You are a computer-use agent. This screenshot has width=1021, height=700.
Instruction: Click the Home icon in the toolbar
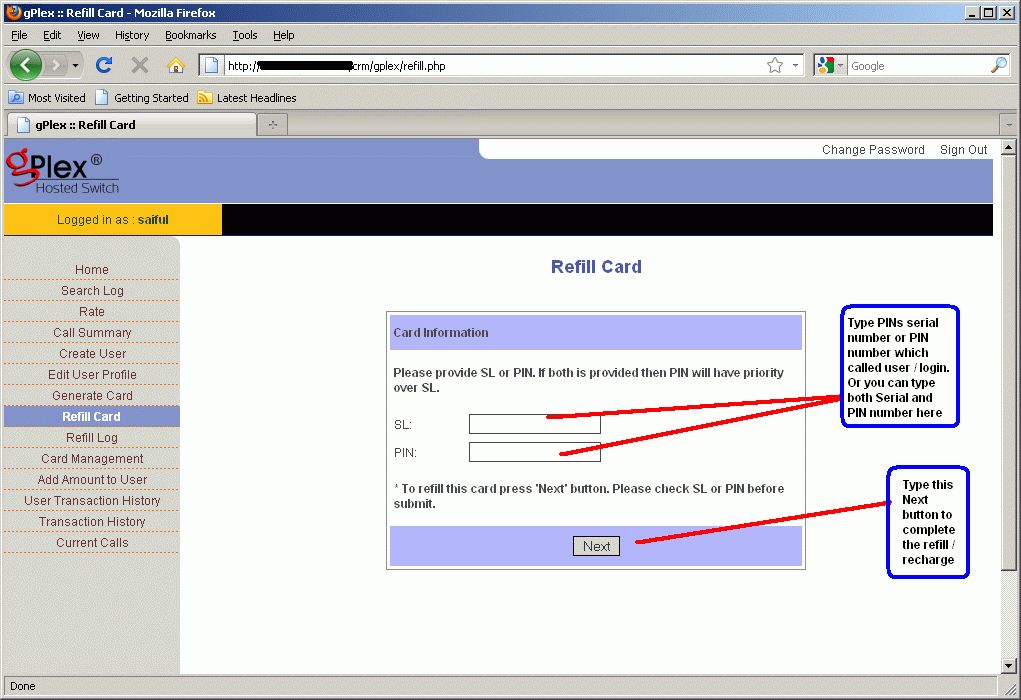174,64
